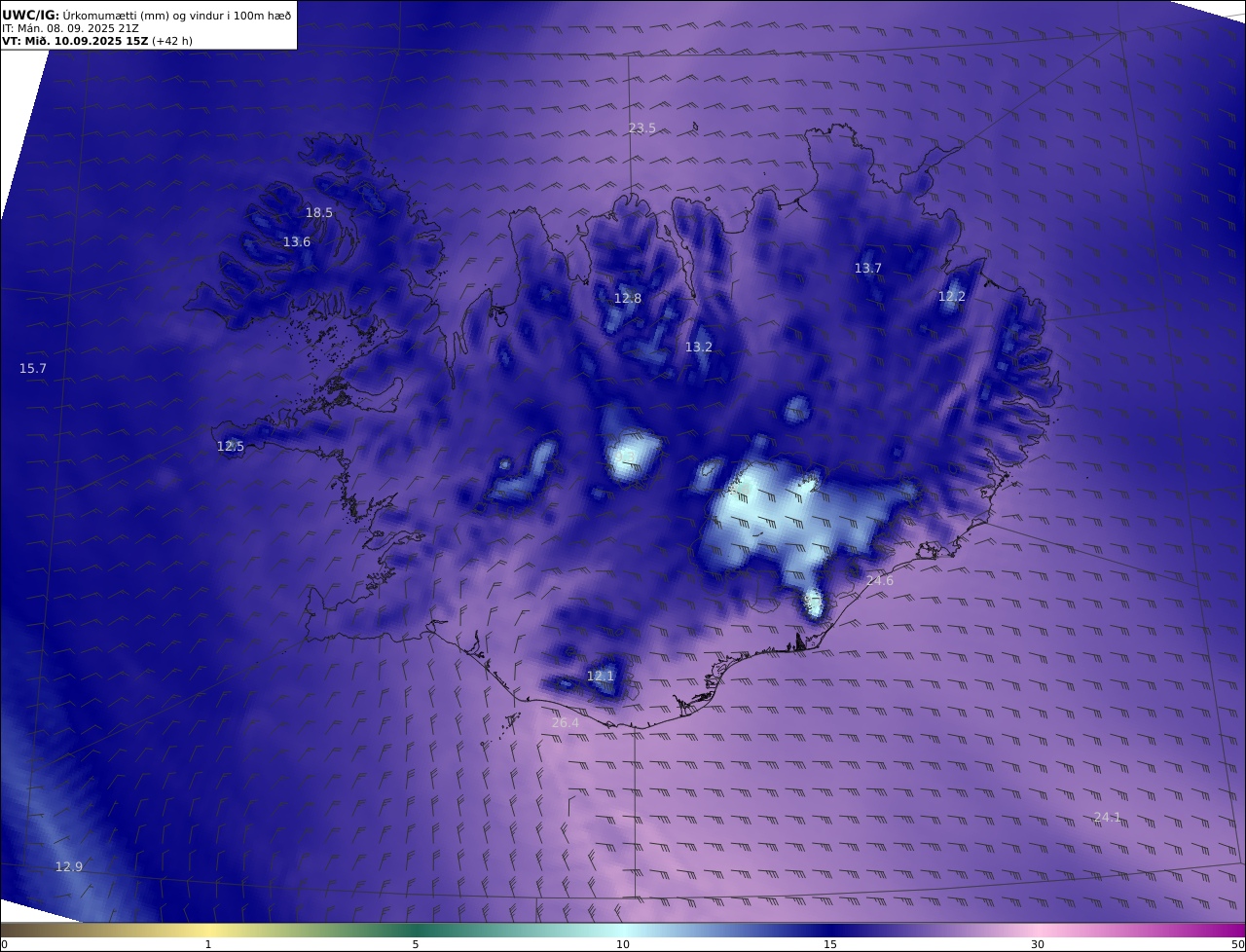The width and height of the screenshot is (1246, 952).
Task: Click the 13.2 value label
Action: pos(699,347)
